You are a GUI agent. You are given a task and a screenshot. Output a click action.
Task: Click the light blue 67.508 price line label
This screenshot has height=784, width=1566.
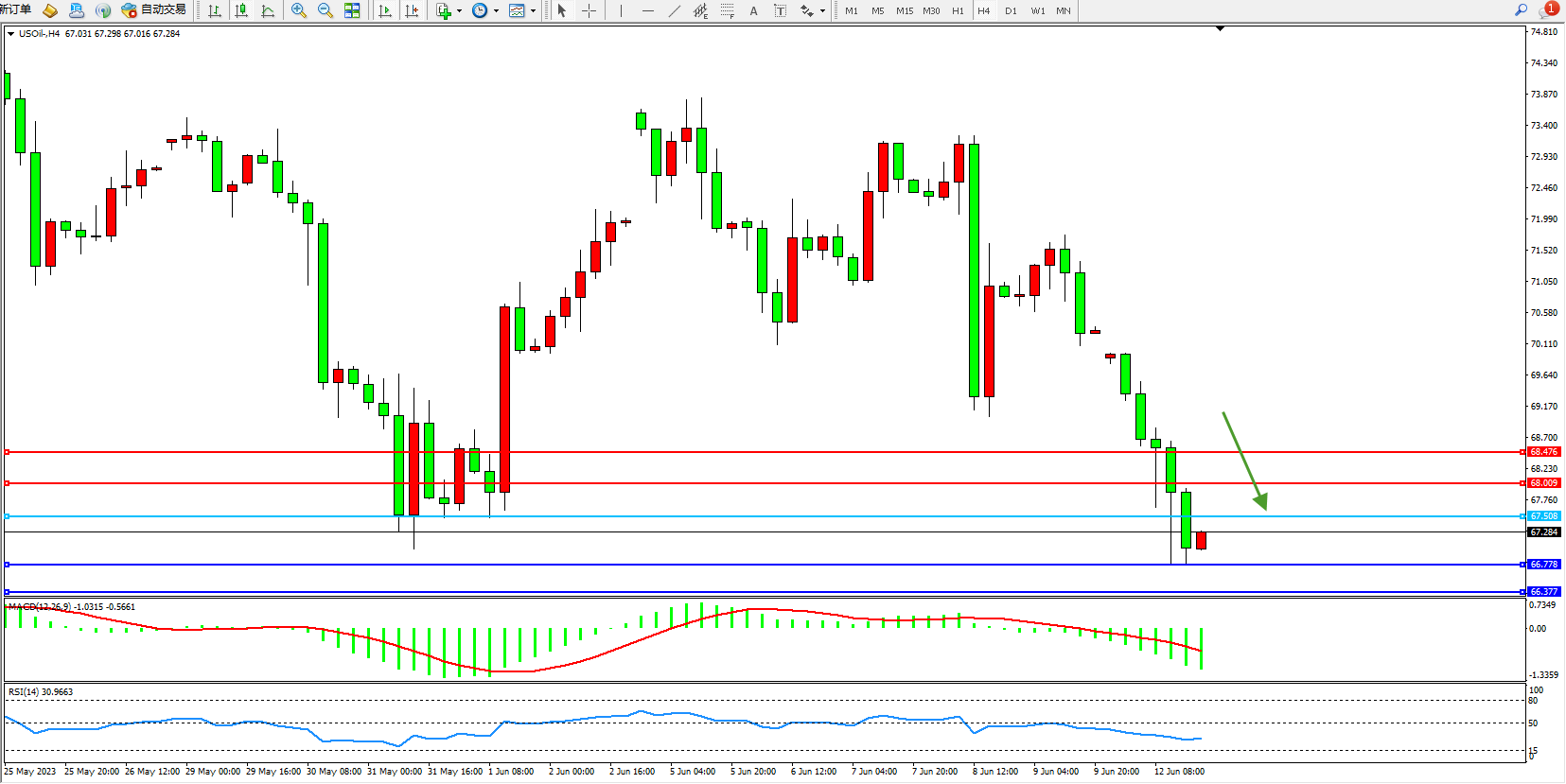click(x=1543, y=516)
